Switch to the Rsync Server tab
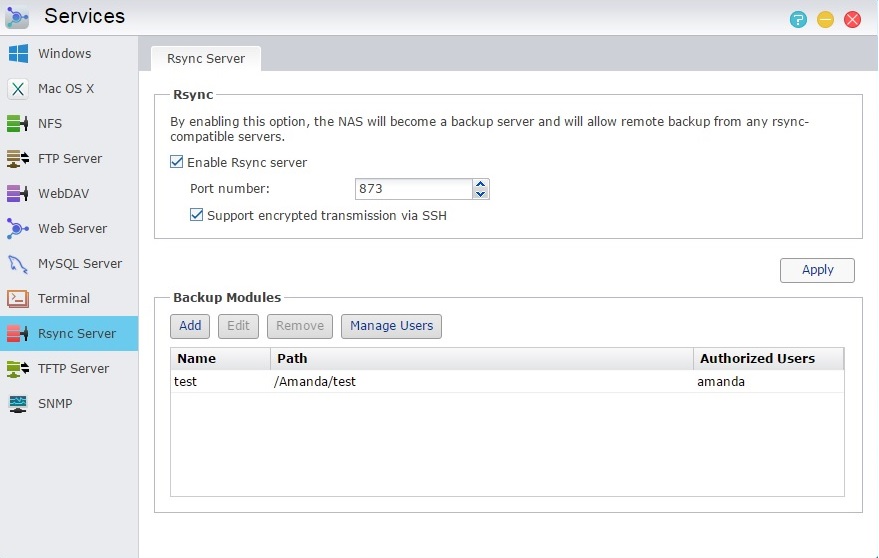Viewport: 879px width, 558px height. pyautogui.click(x=206, y=58)
